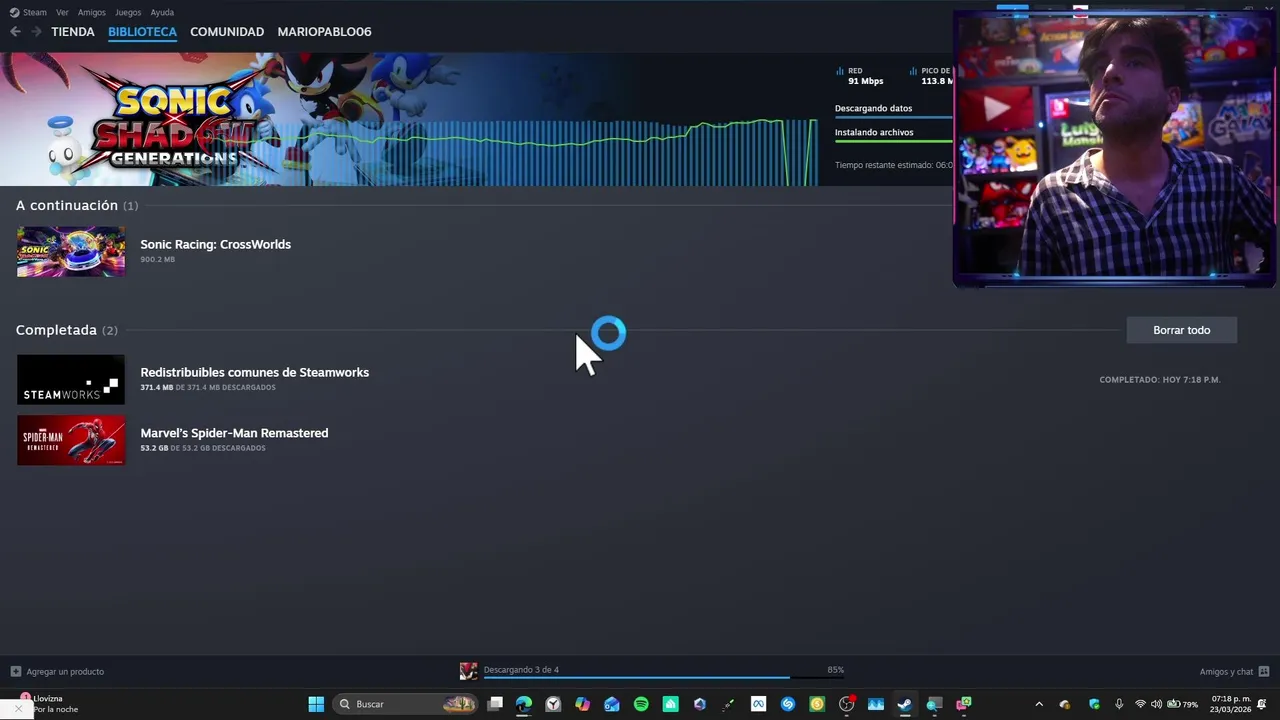Click the Agregar un producto plus icon

pyautogui.click(x=15, y=671)
